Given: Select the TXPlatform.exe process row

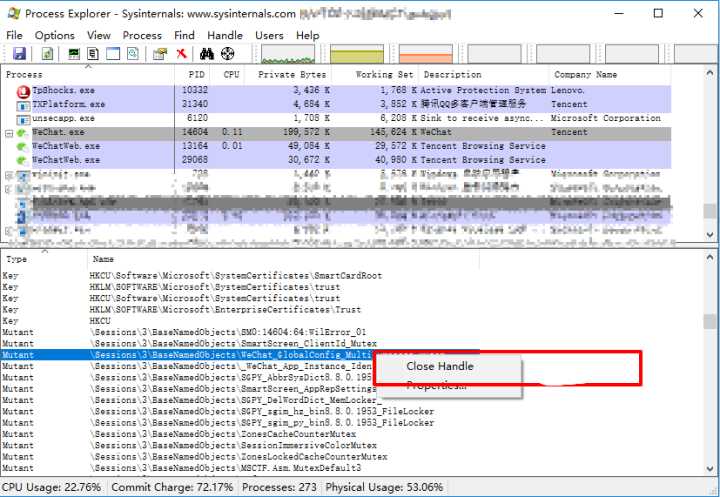Looking at the screenshot, I should tap(338, 104).
